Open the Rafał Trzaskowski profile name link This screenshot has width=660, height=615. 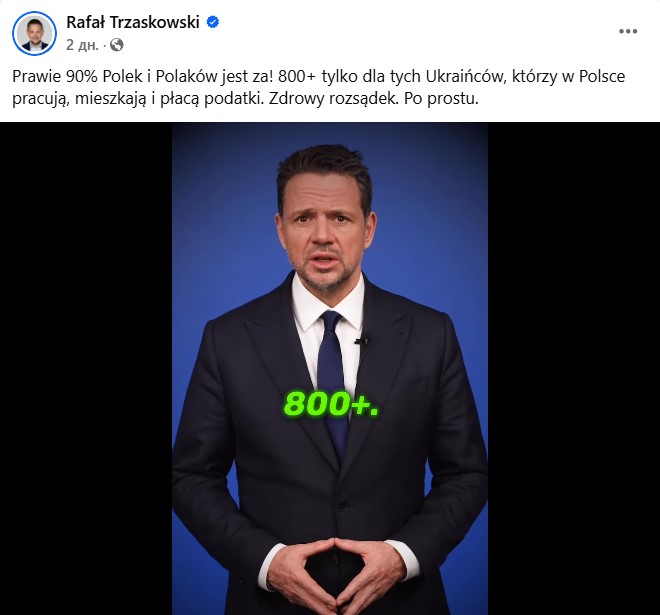click(x=133, y=22)
